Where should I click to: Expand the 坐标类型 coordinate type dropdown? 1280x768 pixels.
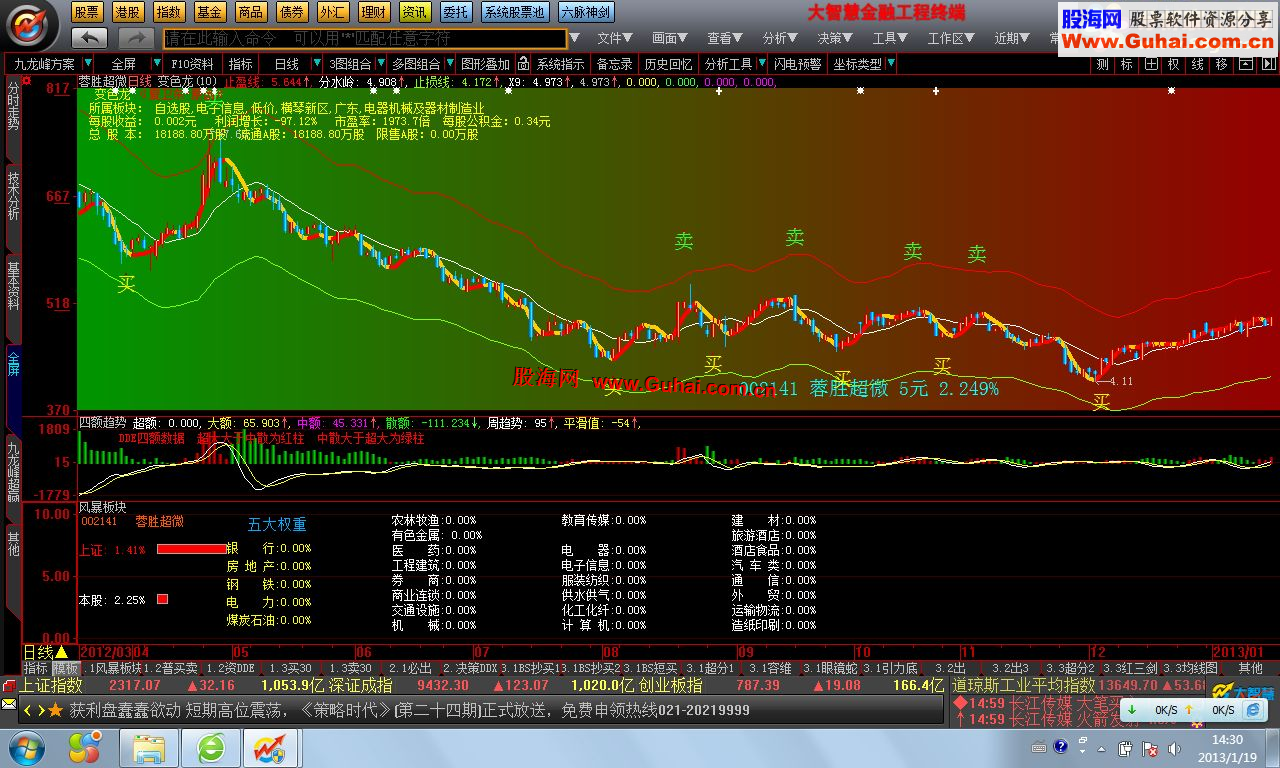click(x=863, y=64)
